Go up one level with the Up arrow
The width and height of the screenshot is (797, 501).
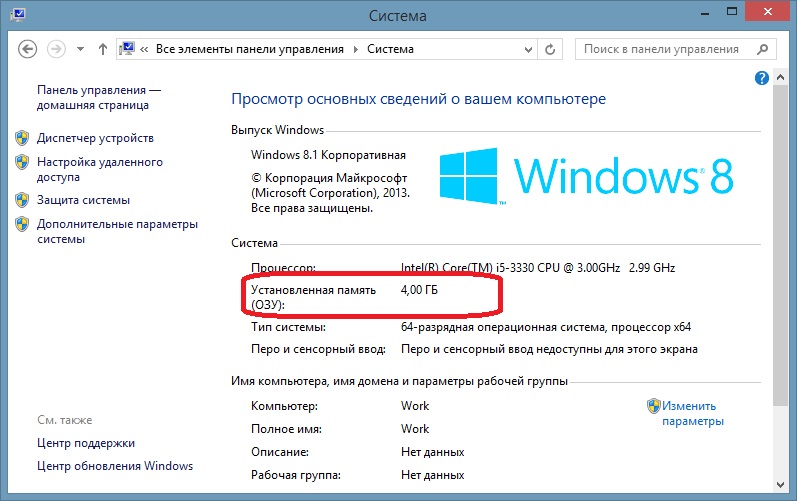pos(103,48)
